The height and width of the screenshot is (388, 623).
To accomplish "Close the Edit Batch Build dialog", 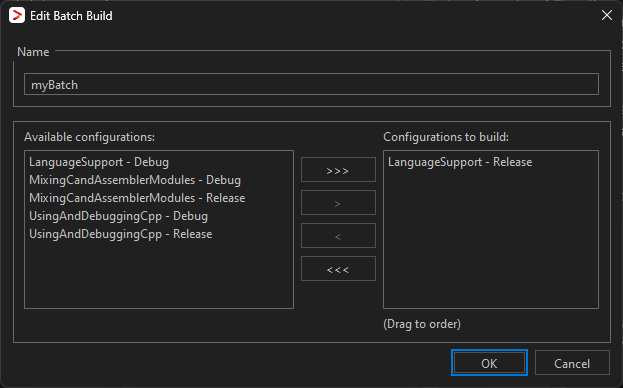I will pyautogui.click(x=607, y=15).
